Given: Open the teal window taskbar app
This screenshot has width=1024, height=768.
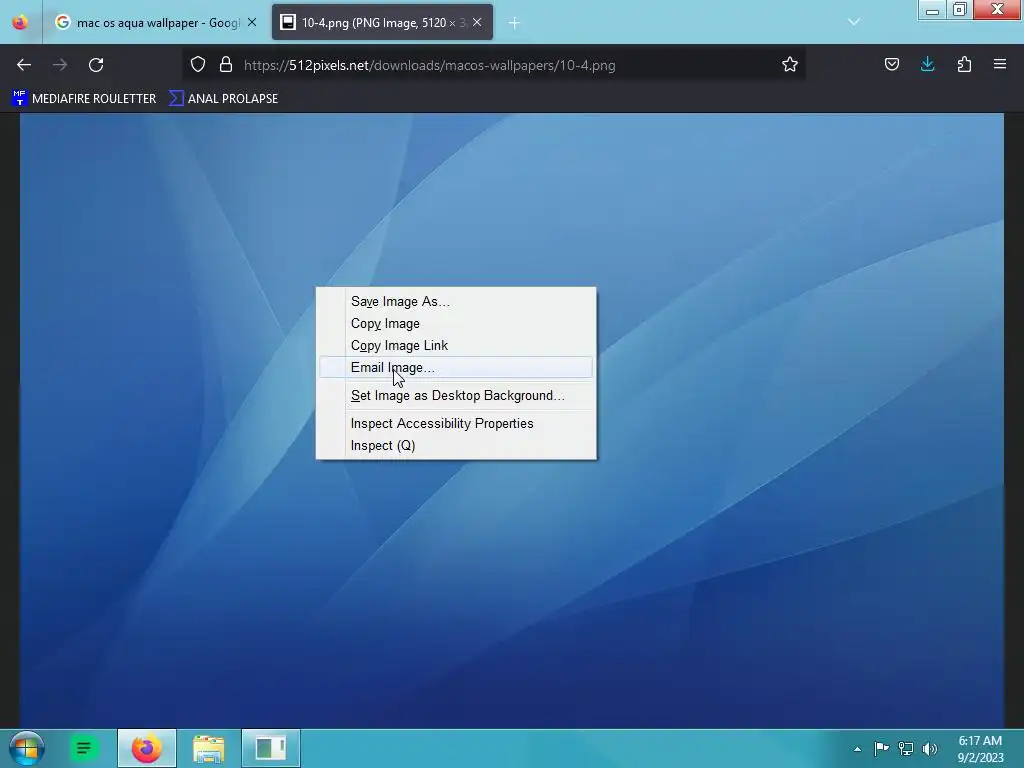Looking at the screenshot, I should (270, 748).
